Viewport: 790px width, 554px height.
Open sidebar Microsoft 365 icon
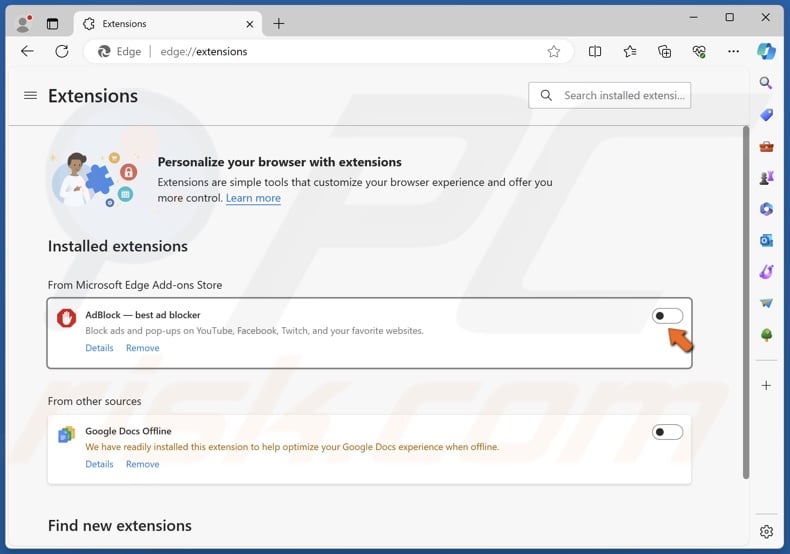pyautogui.click(x=766, y=209)
